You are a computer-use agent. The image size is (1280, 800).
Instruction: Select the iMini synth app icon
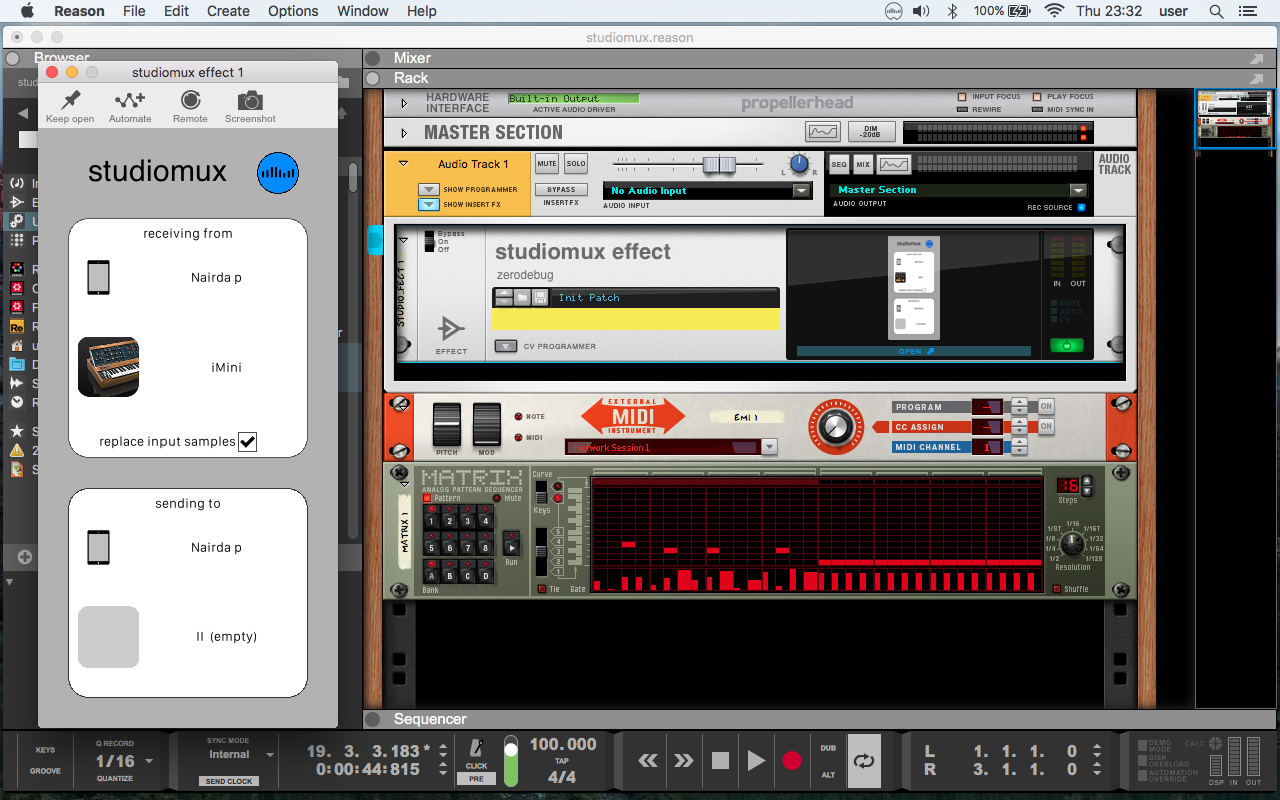point(108,367)
